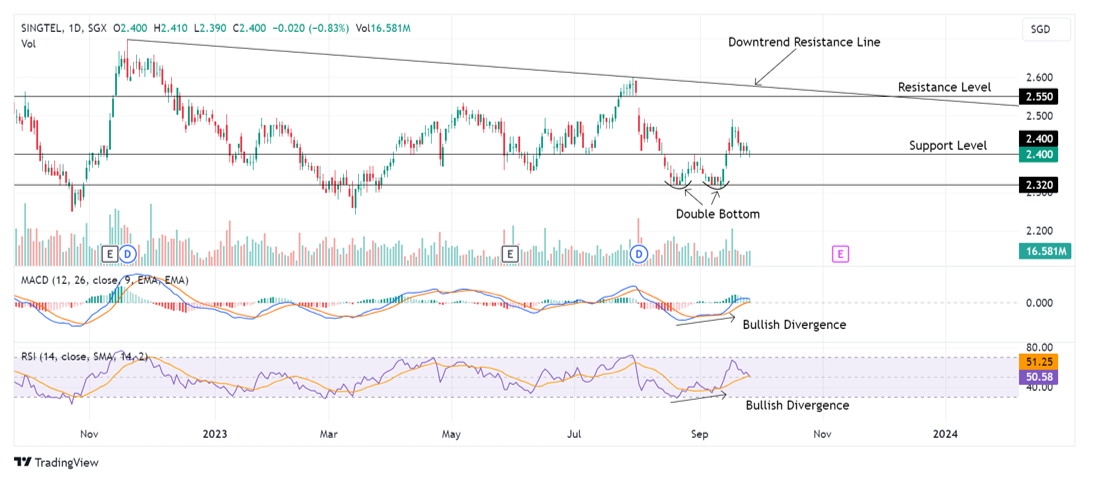Image resolution: width=1098 pixels, height=484 pixels.
Task: Click the purple upcoming earnings E marker
Action: click(840, 254)
